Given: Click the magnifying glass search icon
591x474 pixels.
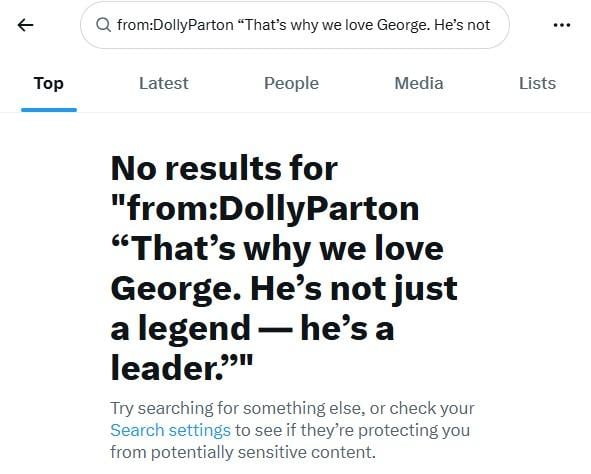Looking at the screenshot, I should (103, 25).
